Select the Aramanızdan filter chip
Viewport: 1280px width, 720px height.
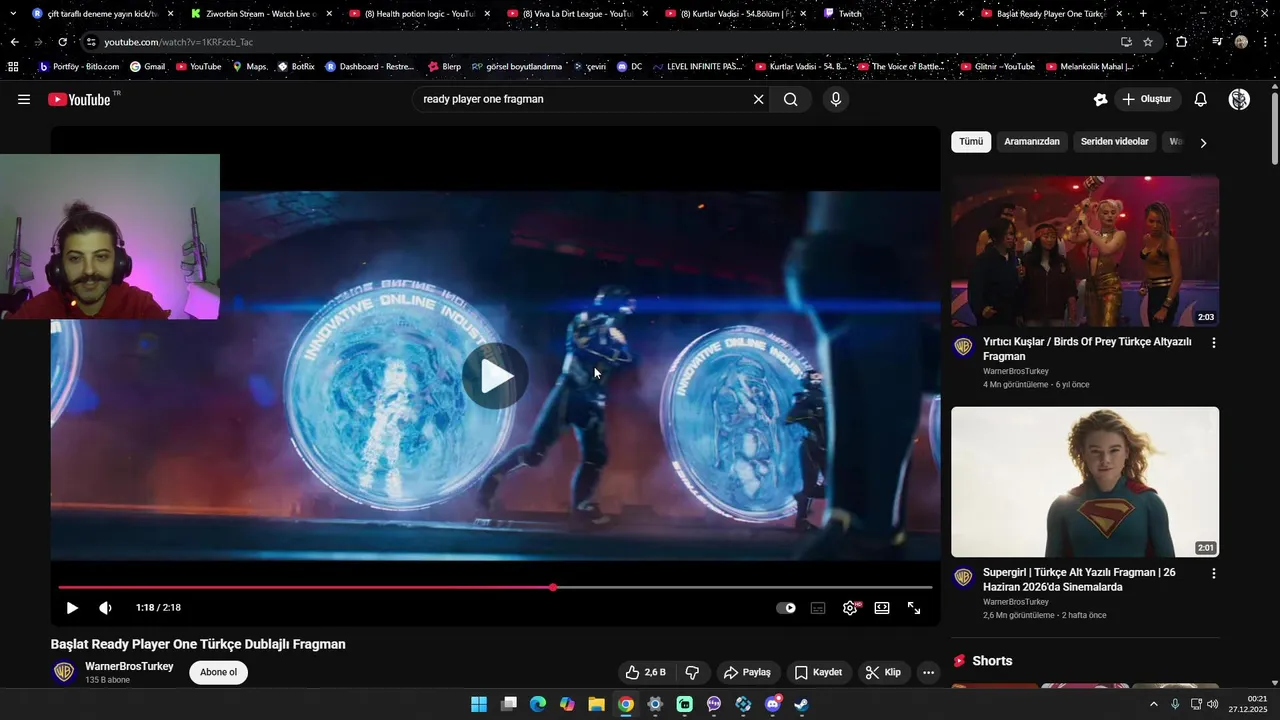(1031, 142)
